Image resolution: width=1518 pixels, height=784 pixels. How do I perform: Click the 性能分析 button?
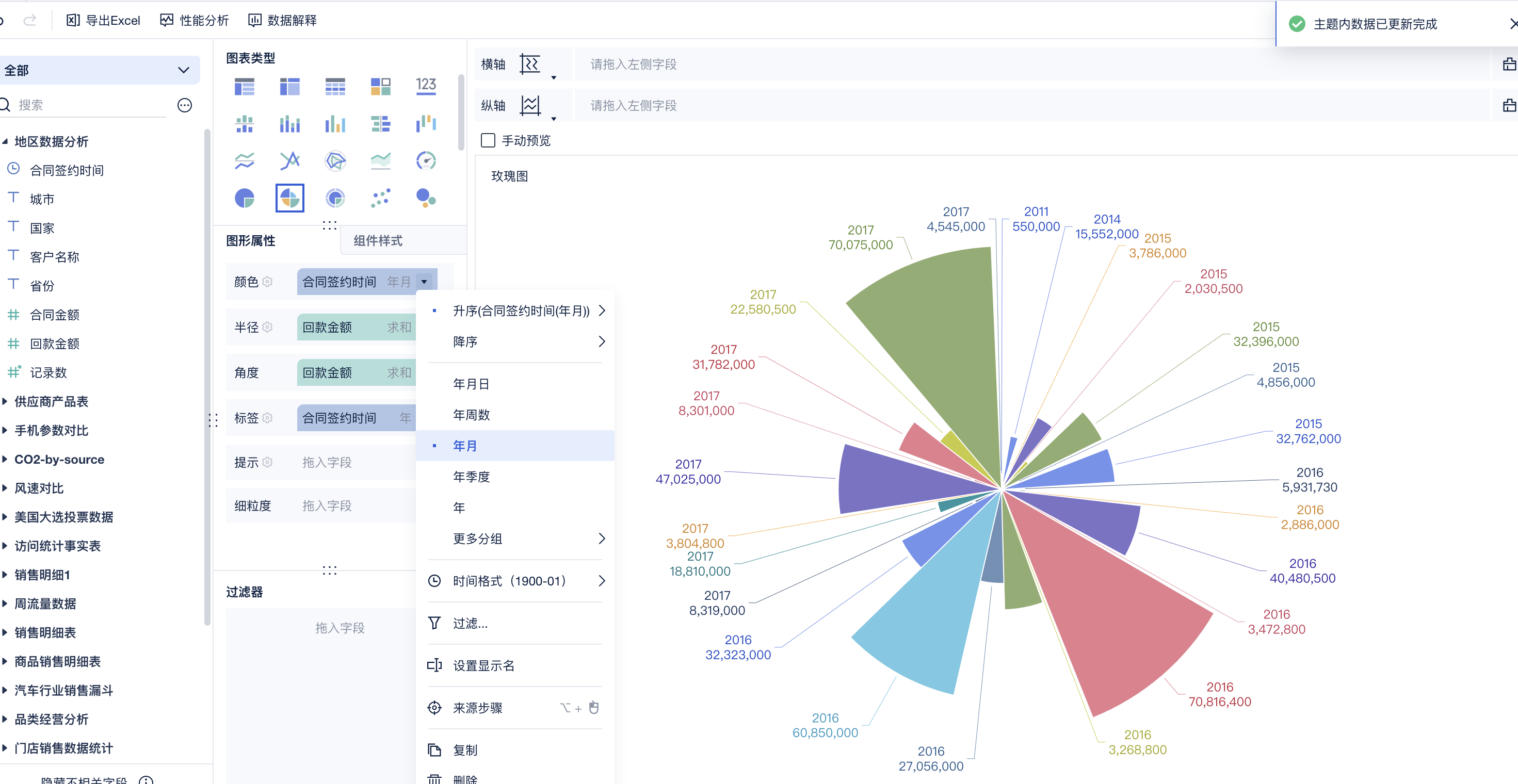click(x=195, y=21)
